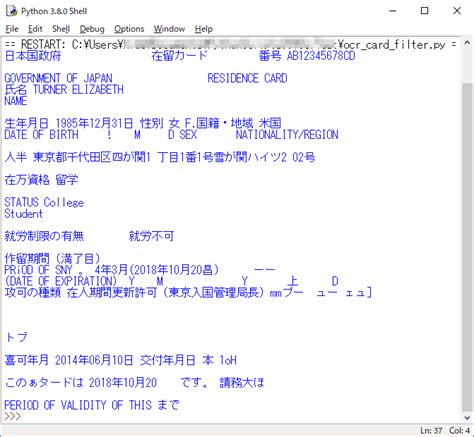Click the birth date 1985年12月31日
474x437 pixels.
tap(94, 123)
